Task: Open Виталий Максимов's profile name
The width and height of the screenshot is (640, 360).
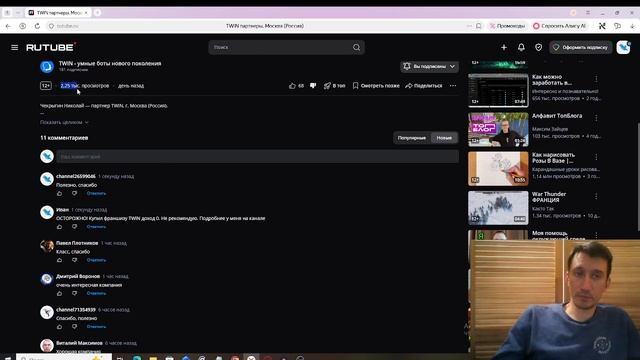Action: point(79,343)
